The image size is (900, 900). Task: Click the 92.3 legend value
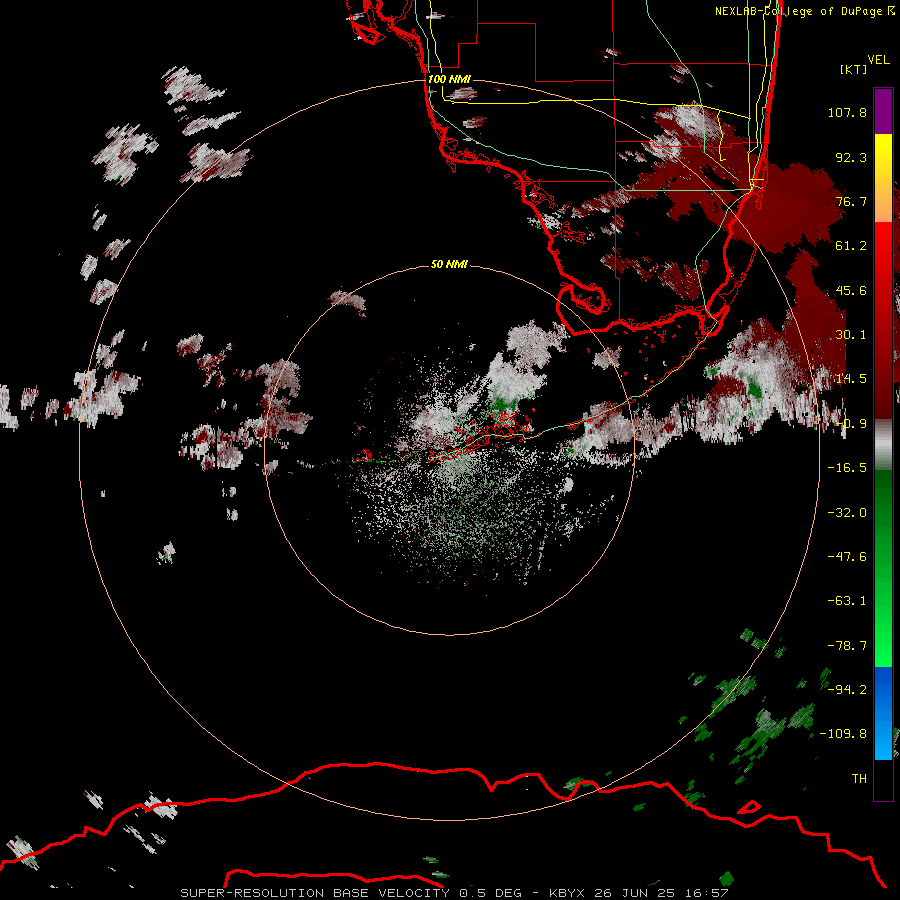coord(851,157)
